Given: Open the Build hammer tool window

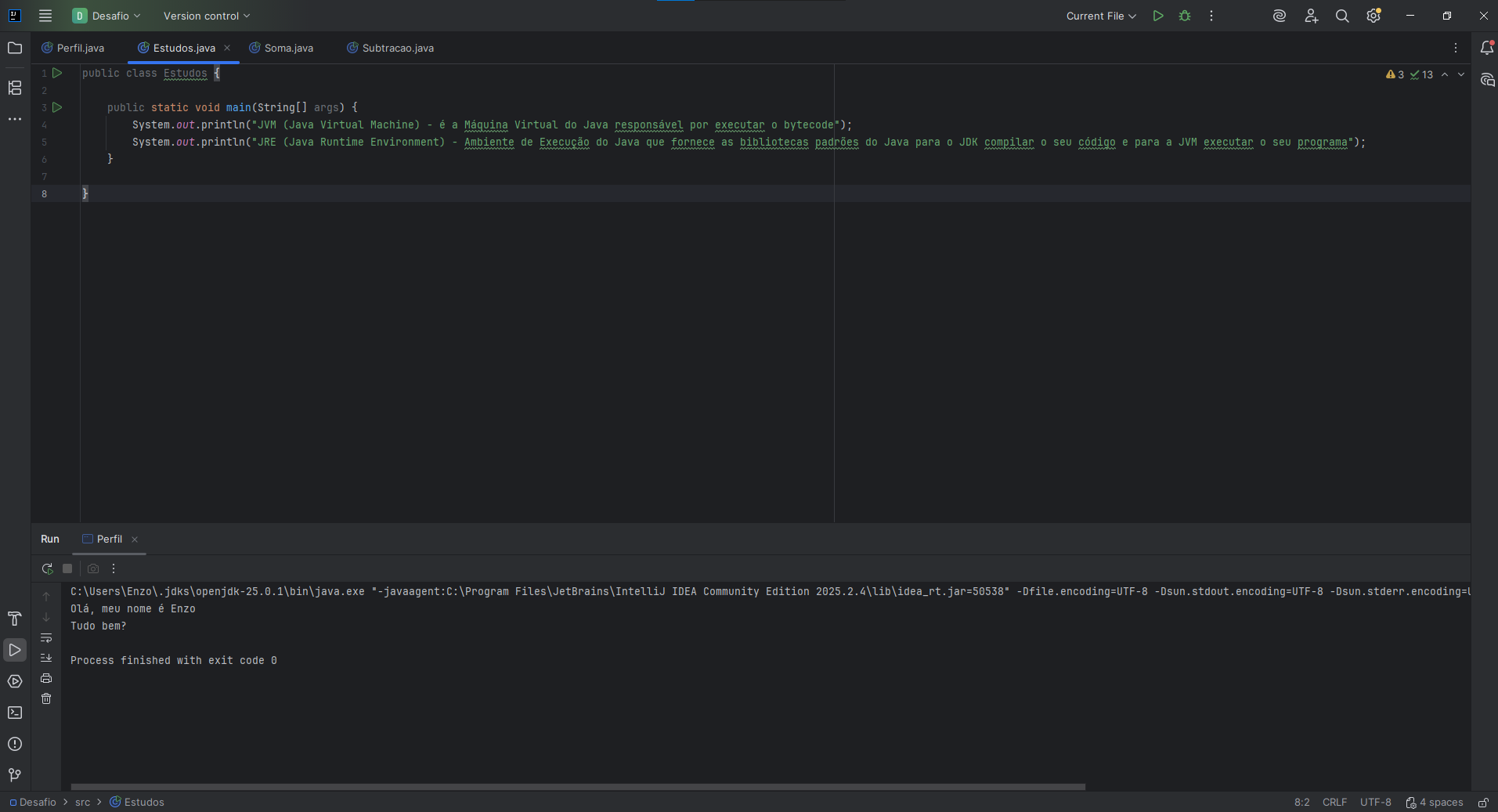Looking at the screenshot, I should pyautogui.click(x=15, y=619).
